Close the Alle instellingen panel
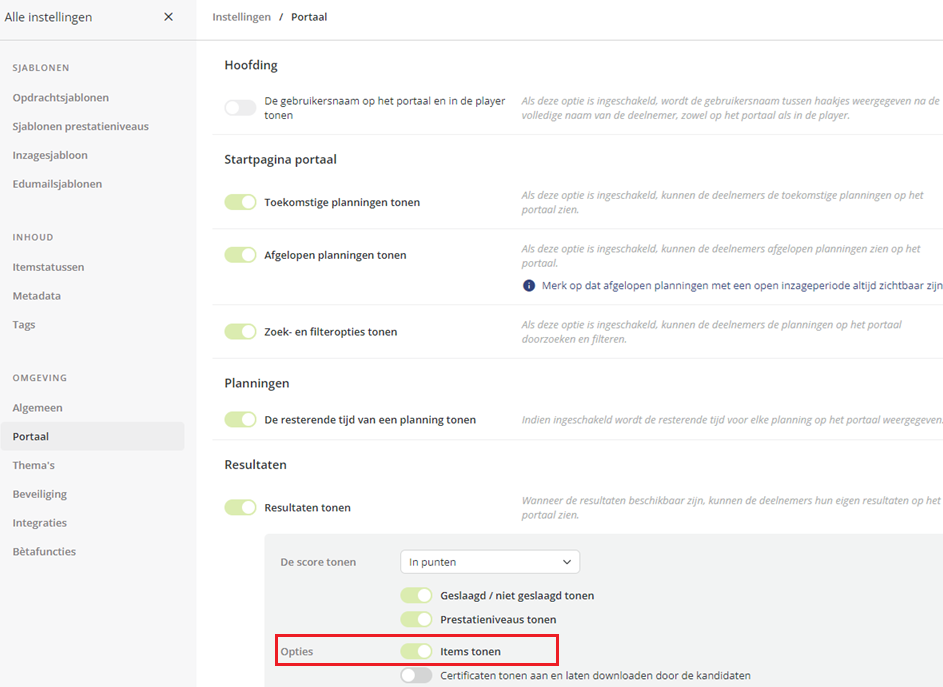This screenshot has height=687, width=943. click(168, 17)
